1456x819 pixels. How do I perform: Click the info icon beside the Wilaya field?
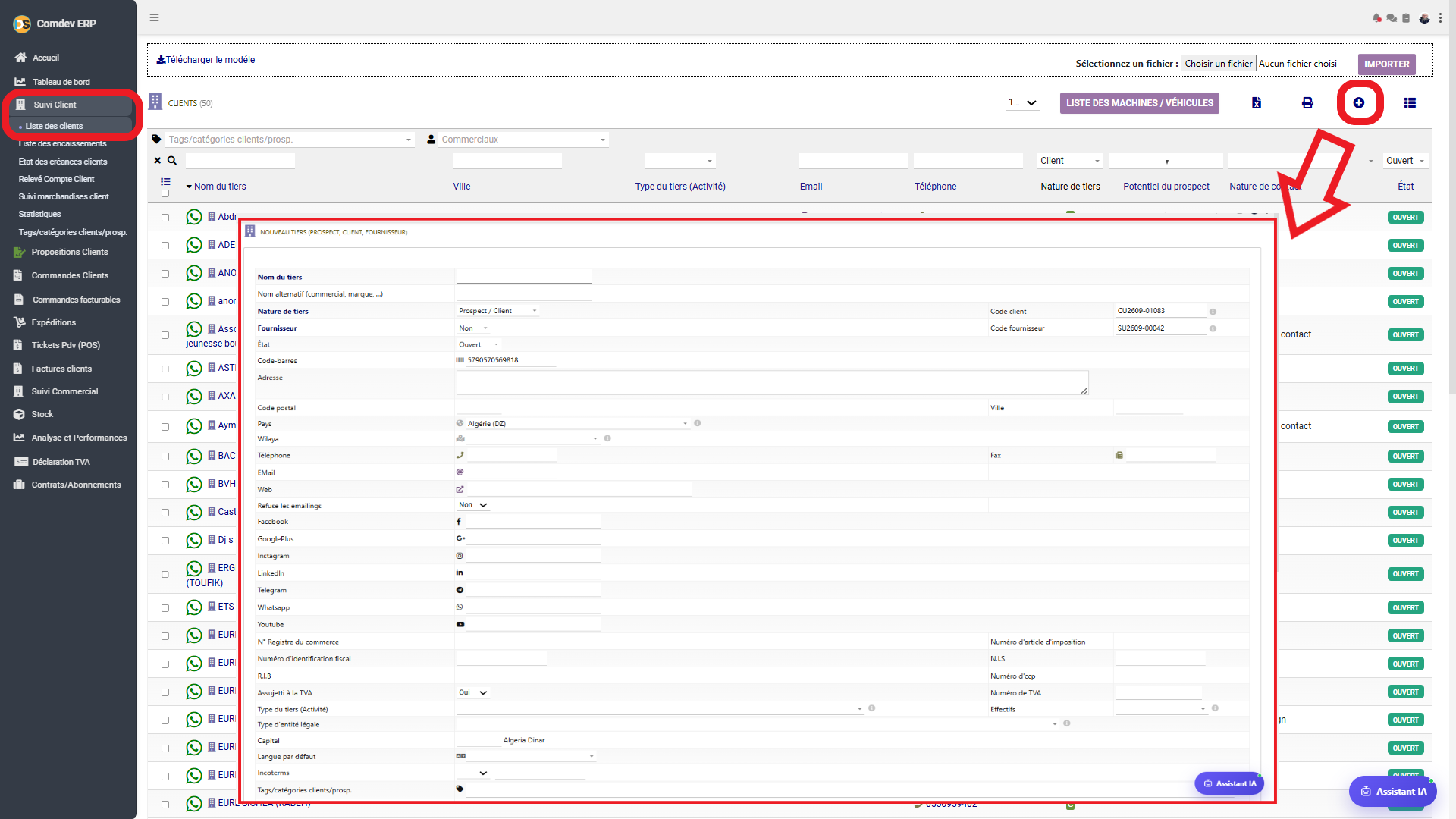pos(607,438)
